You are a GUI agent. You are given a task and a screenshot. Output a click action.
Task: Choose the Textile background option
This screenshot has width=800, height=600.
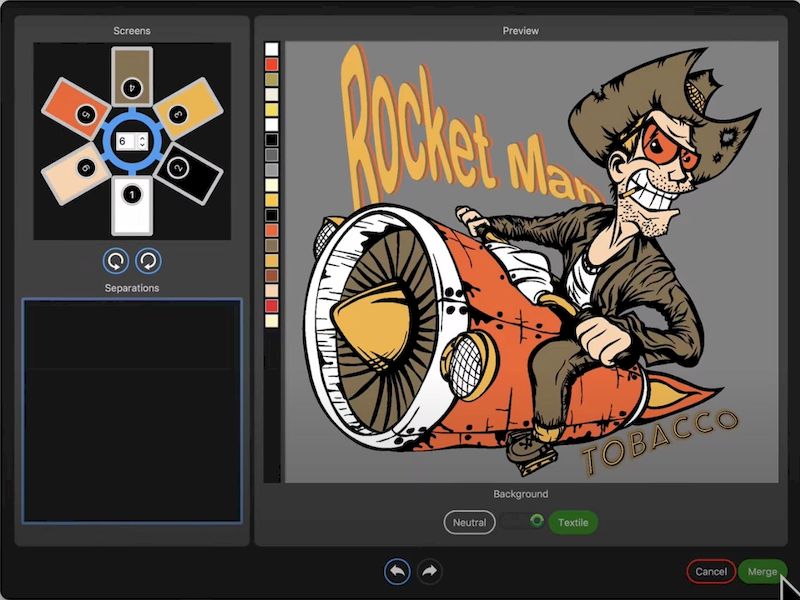click(573, 522)
